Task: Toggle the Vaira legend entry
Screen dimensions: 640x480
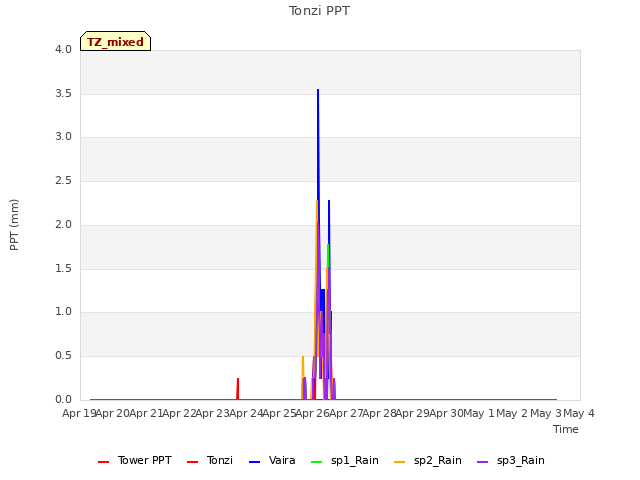Action: pyautogui.click(x=272, y=460)
